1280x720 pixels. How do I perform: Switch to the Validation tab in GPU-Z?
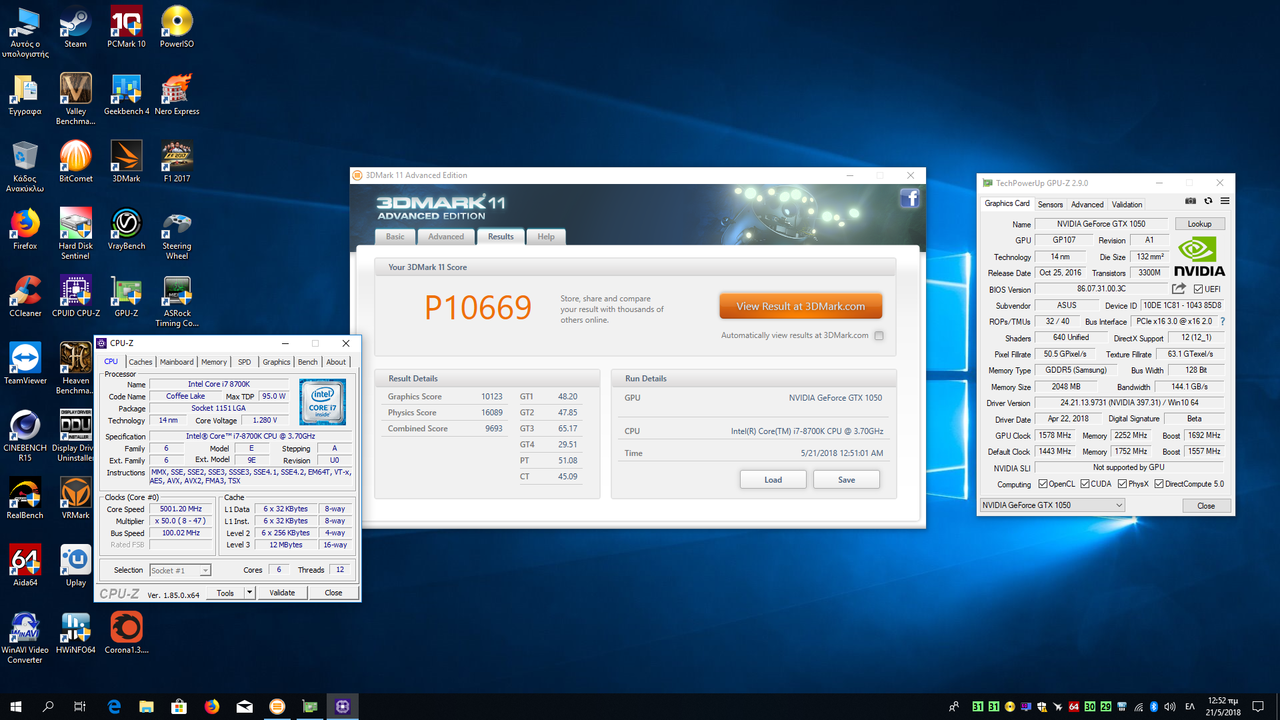(1127, 205)
